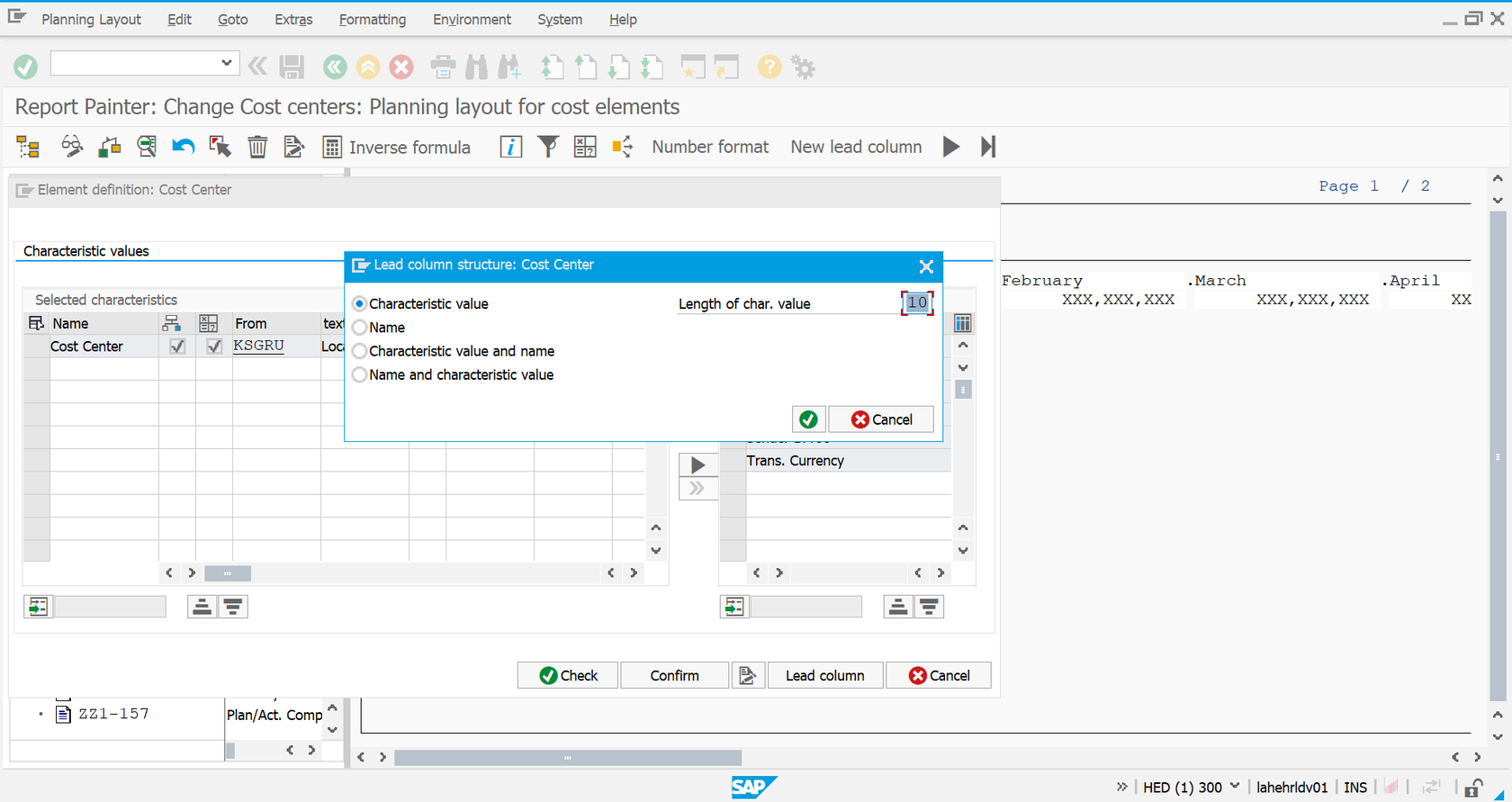The height and width of the screenshot is (802, 1512).
Task: Click the Inverse formula button
Action: [x=396, y=147]
